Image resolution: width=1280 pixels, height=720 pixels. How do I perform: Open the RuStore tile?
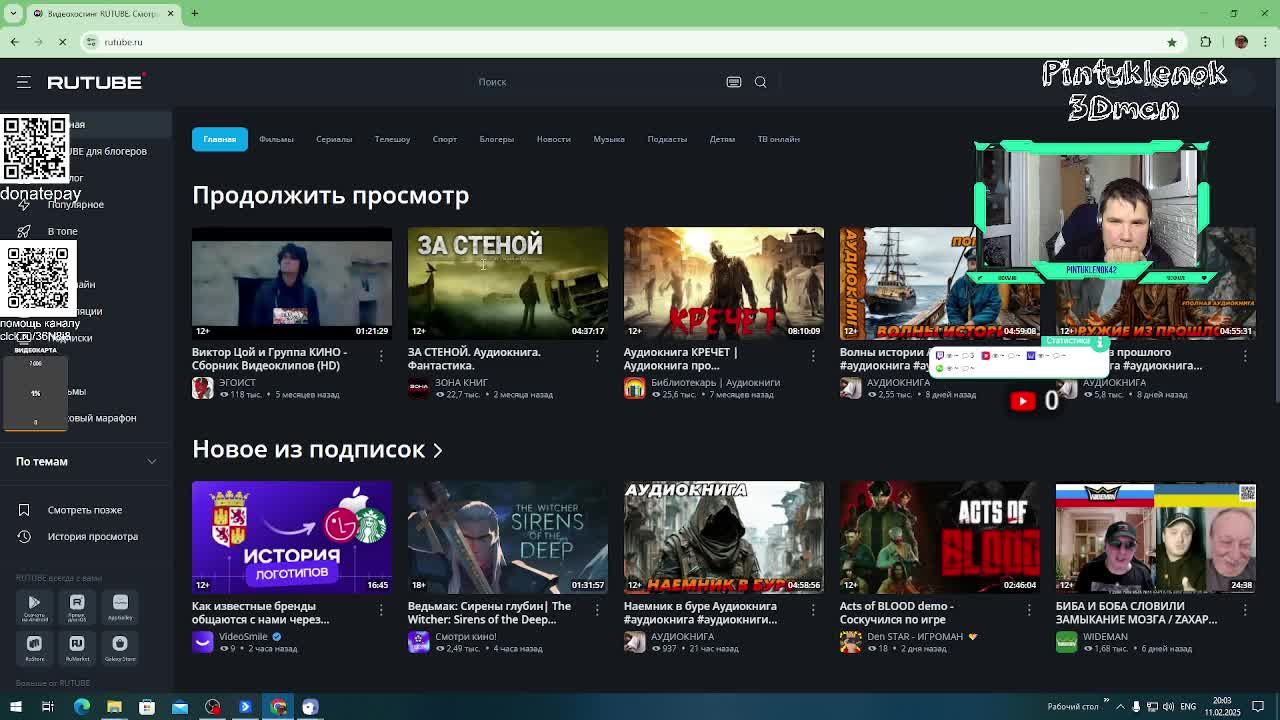tap(34, 647)
